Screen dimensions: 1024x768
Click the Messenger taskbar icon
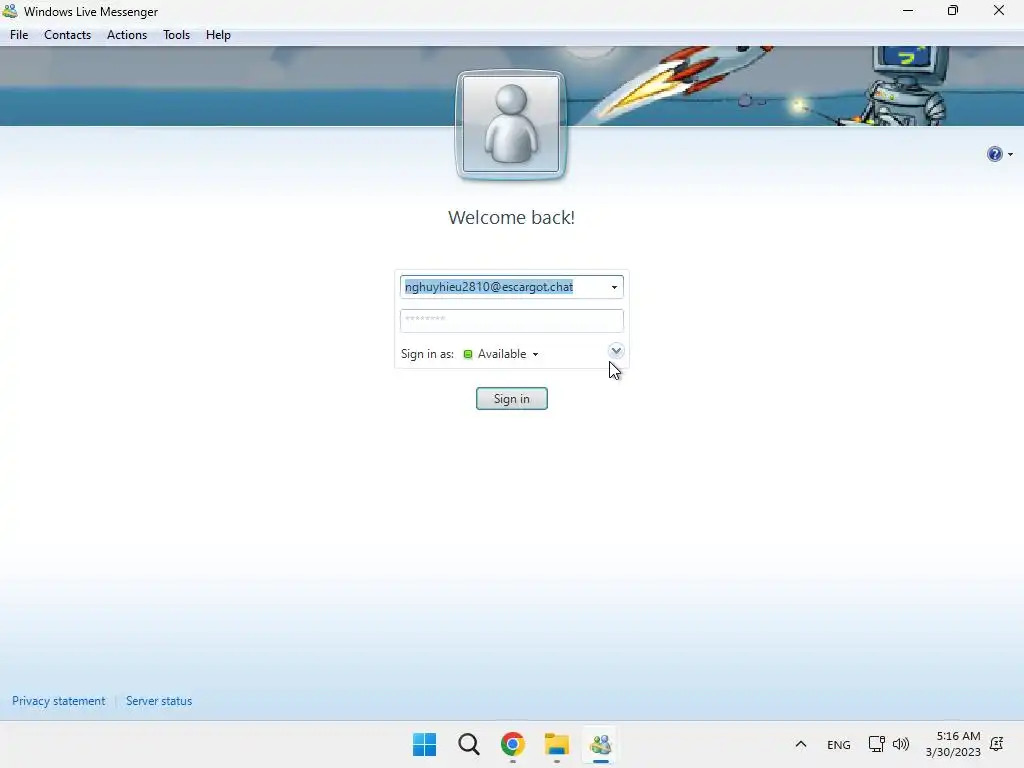601,744
